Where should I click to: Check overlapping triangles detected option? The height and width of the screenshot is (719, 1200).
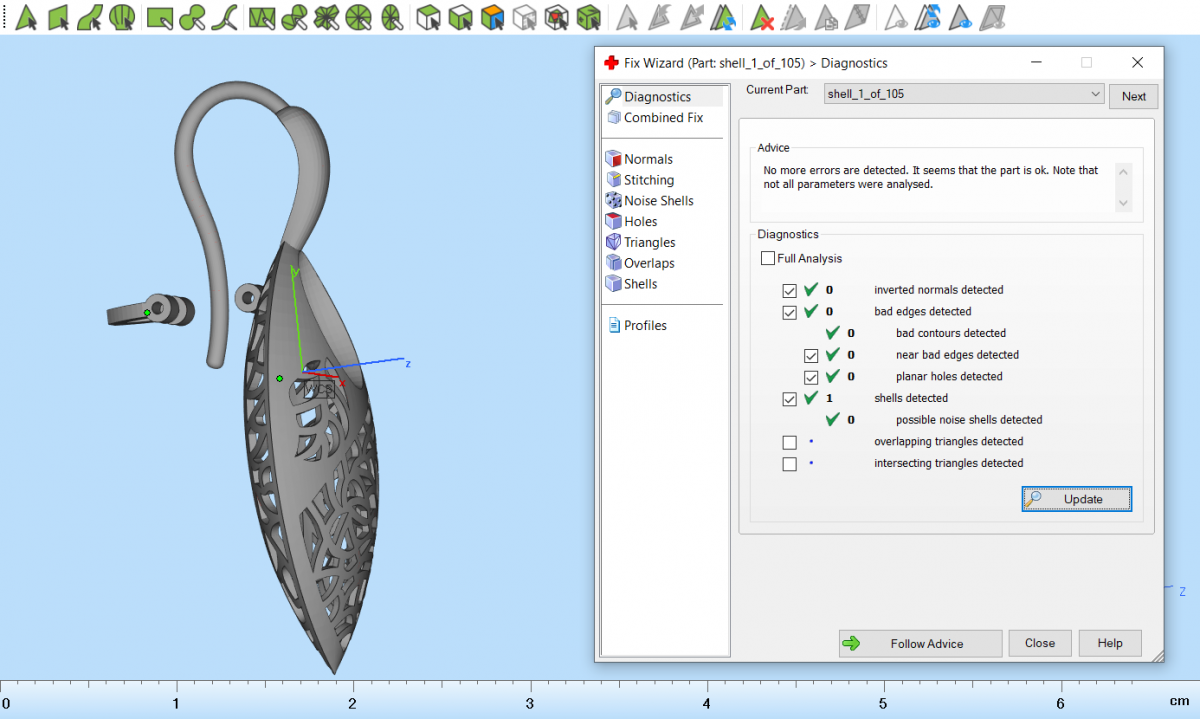click(790, 442)
